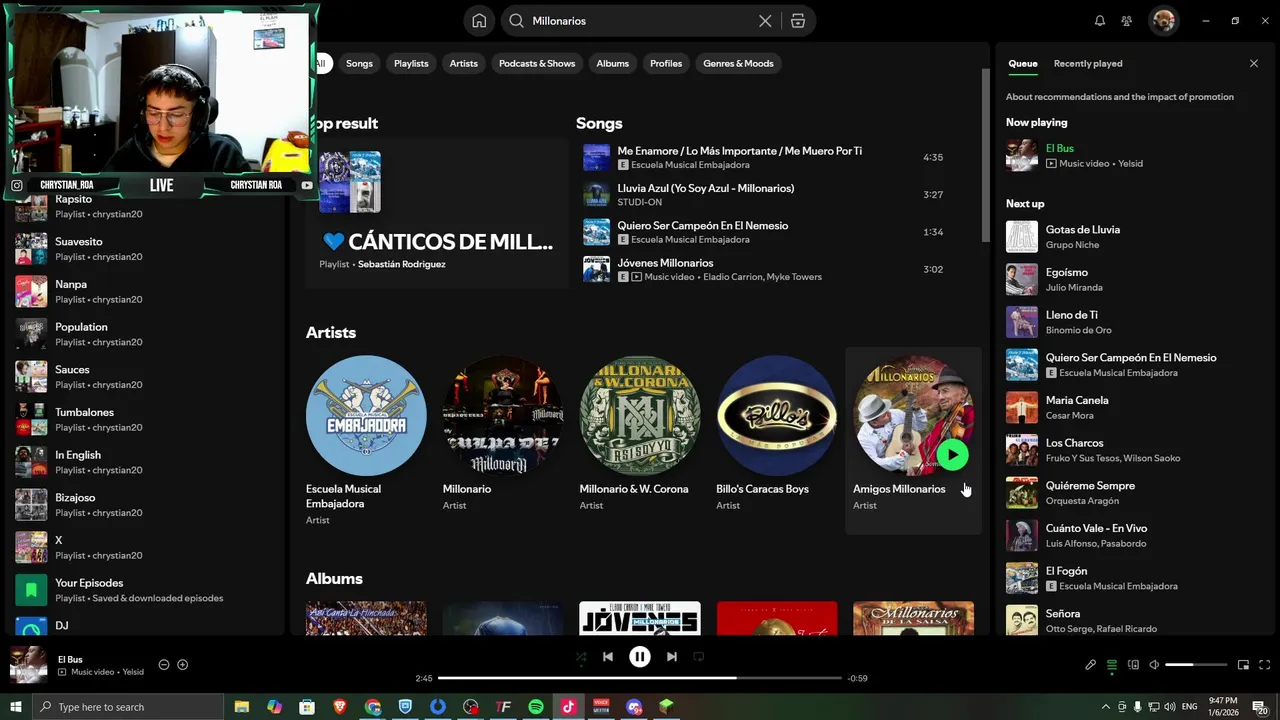This screenshot has width=1280, height=720.
Task: Filter results by Albums
Action: pyautogui.click(x=612, y=63)
